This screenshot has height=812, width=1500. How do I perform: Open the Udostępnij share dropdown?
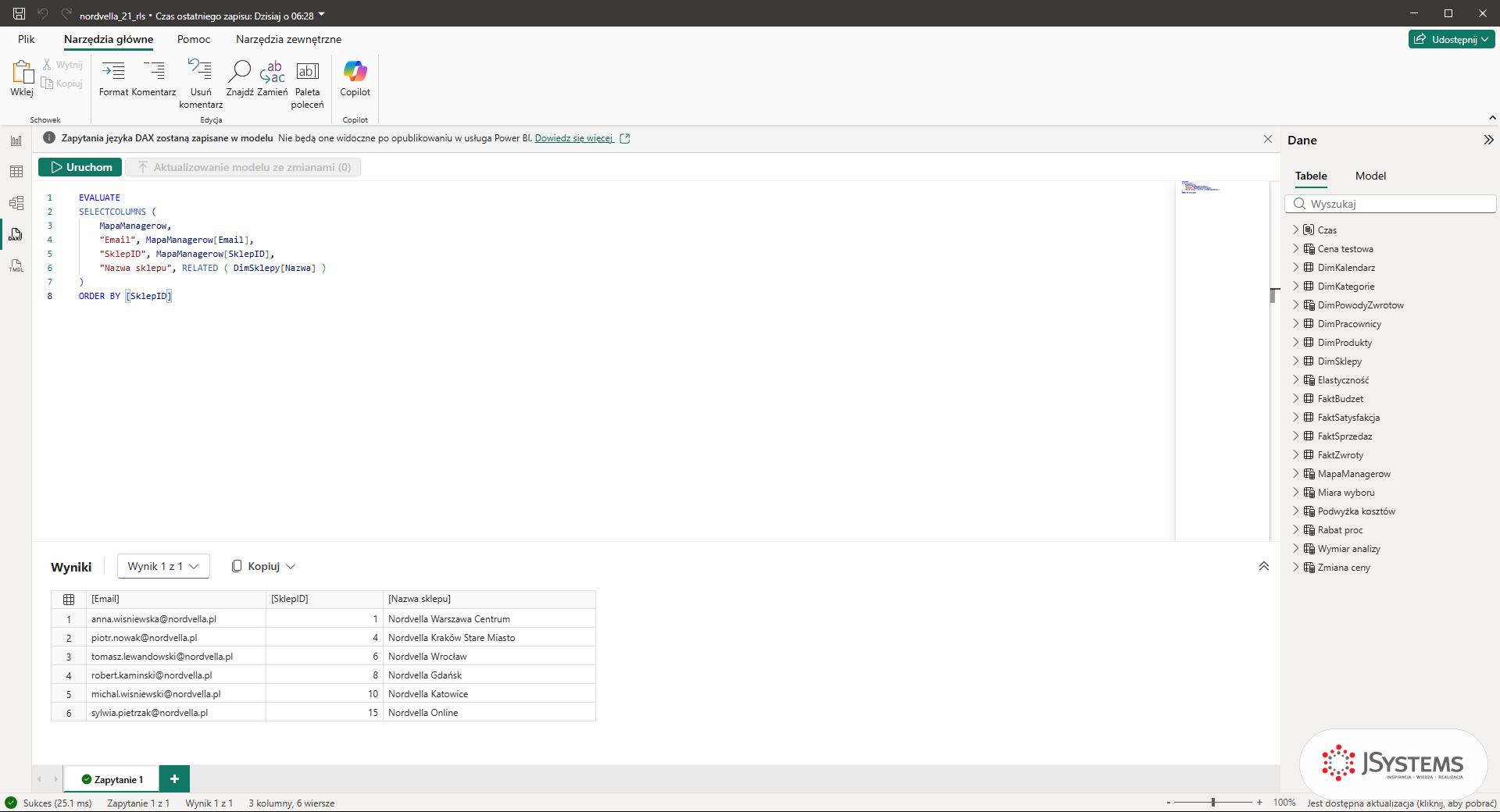coord(1452,39)
